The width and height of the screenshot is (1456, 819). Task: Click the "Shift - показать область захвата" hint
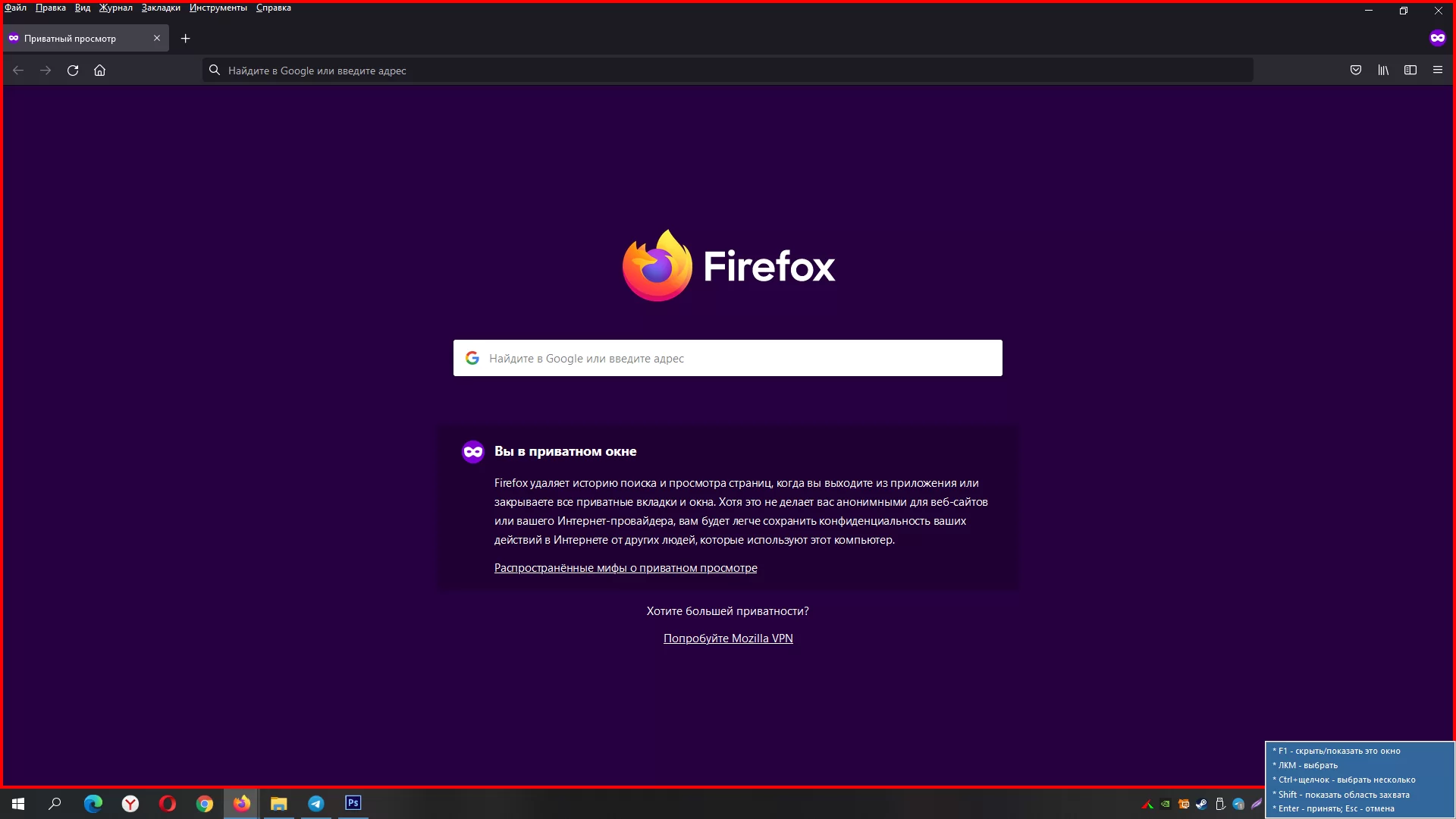pyautogui.click(x=1341, y=795)
